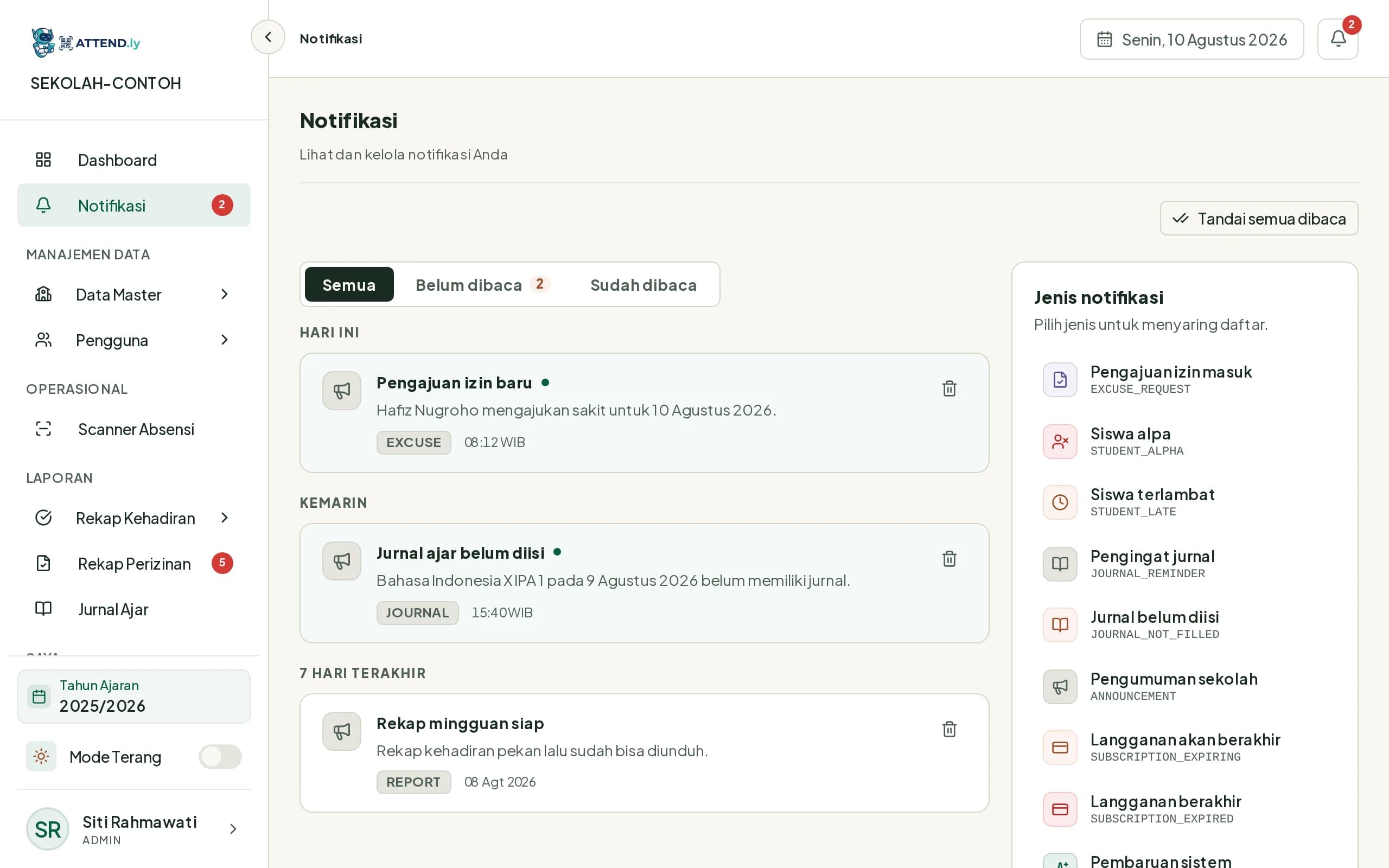
Task: Open the Tahun Ajaran 2025/2026 selector
Action: pos(133,697)
